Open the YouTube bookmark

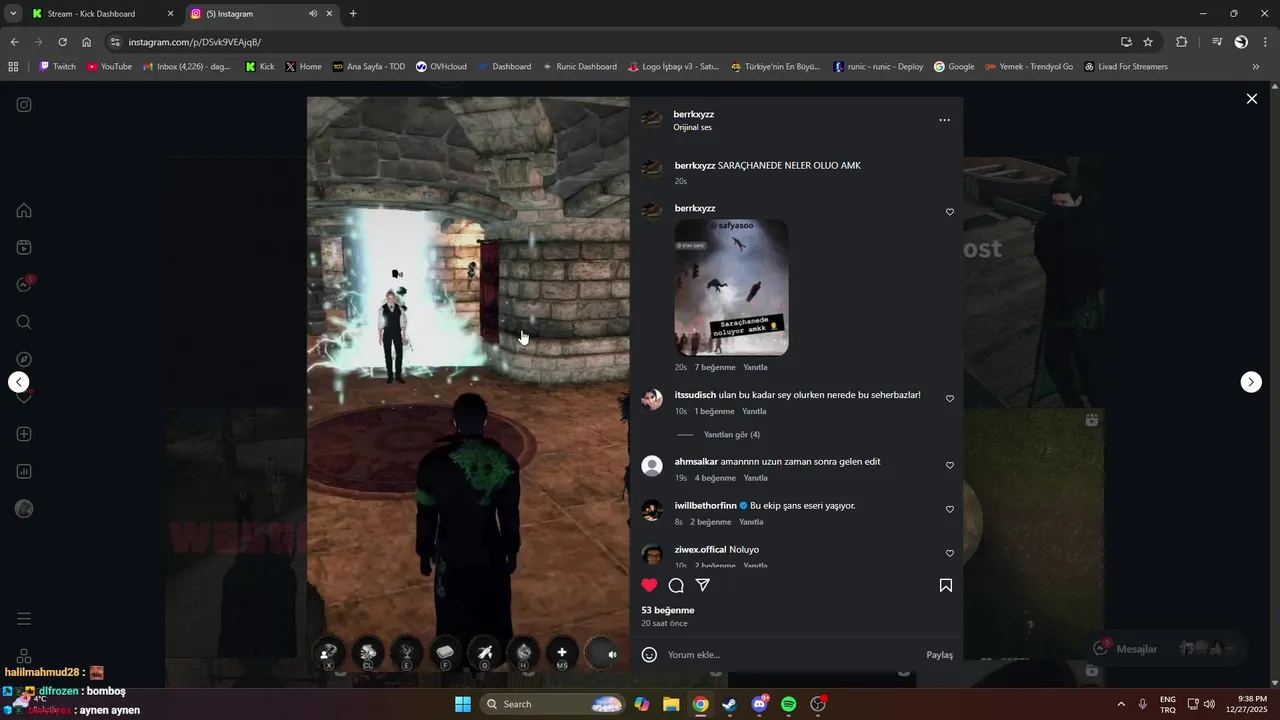[x=109, y=67]
